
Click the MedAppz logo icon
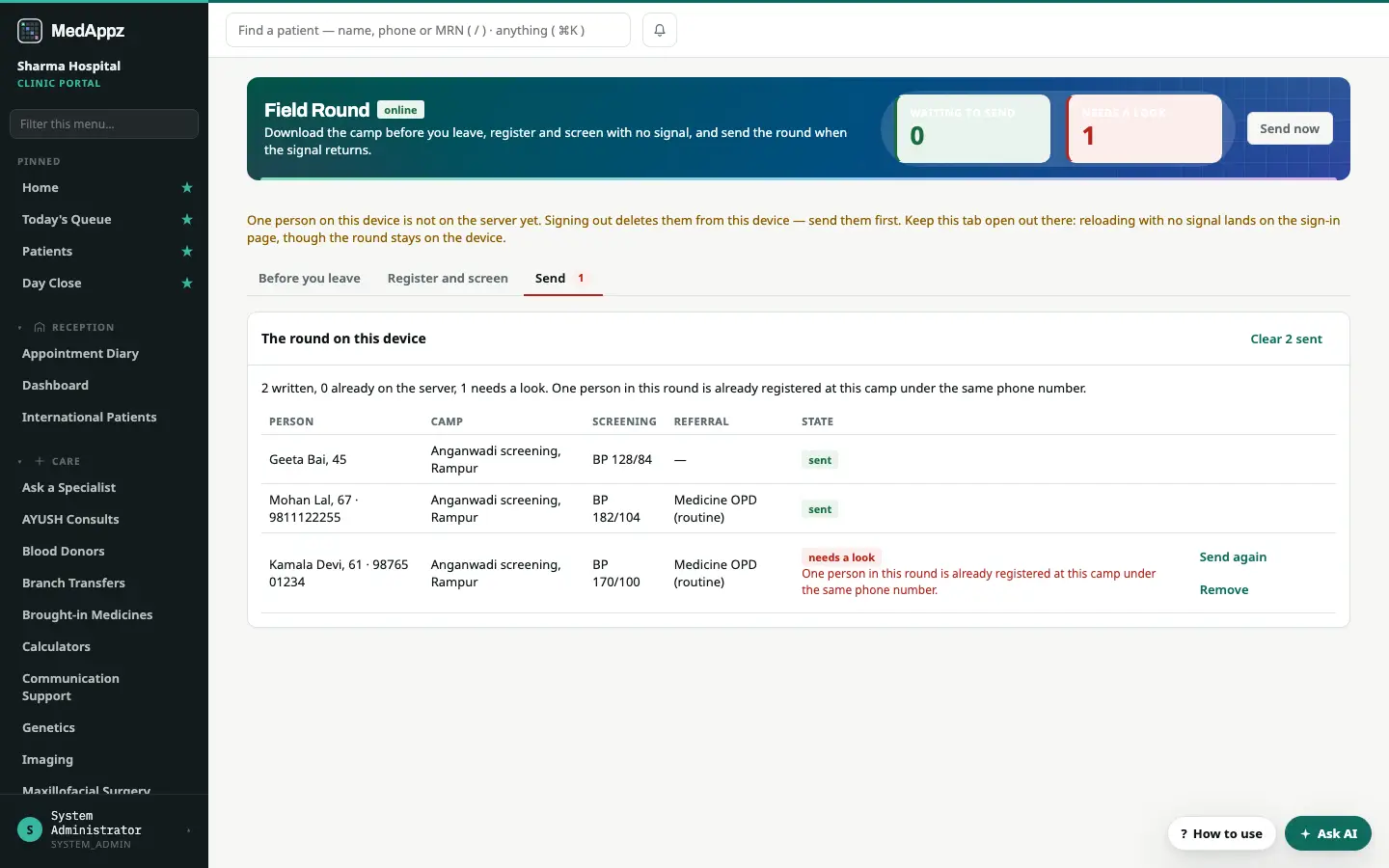pyautogui.click(x=30, y=31)
